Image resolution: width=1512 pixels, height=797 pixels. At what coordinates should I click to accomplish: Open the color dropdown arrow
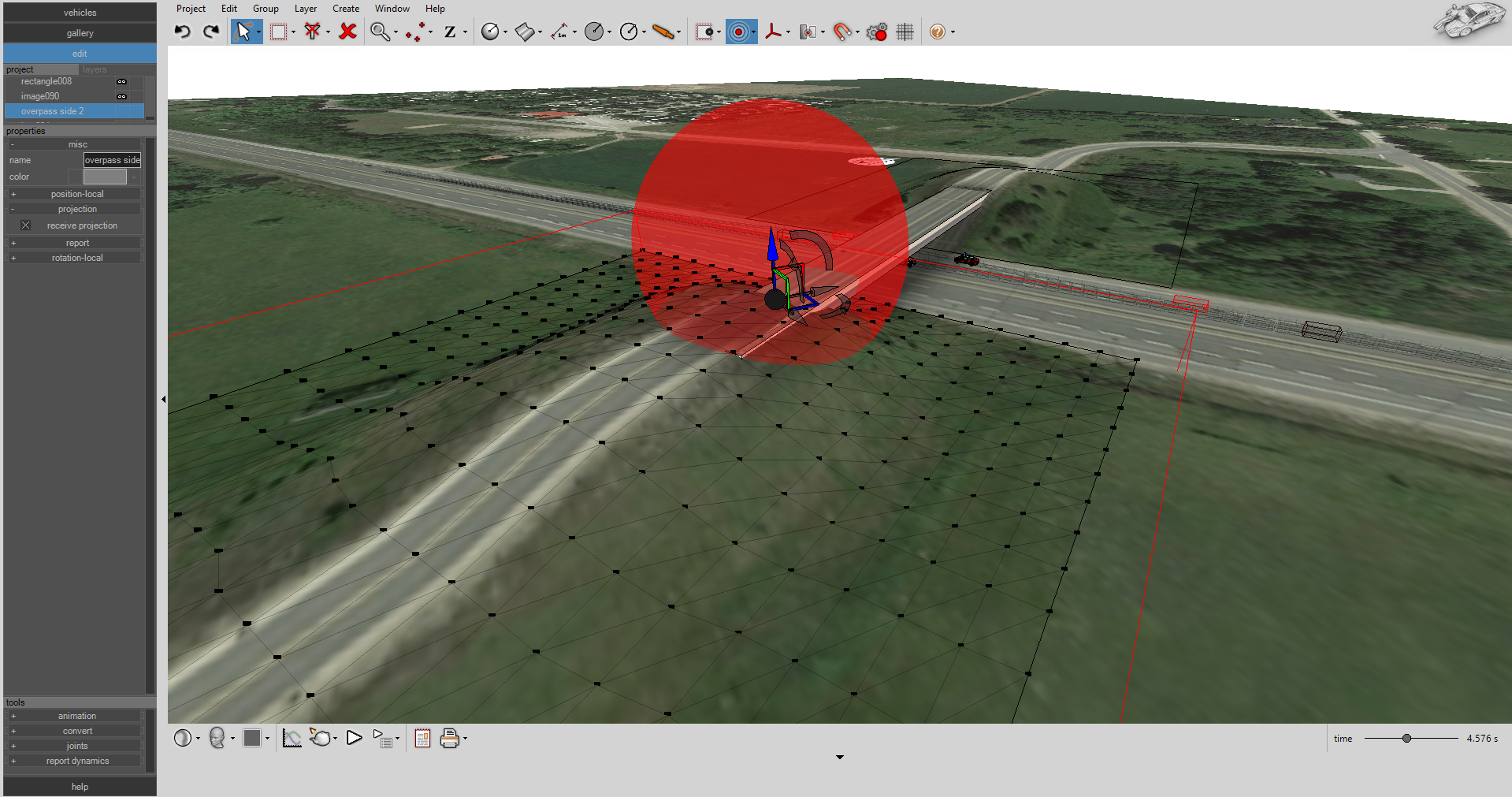[x=132, y=177]
